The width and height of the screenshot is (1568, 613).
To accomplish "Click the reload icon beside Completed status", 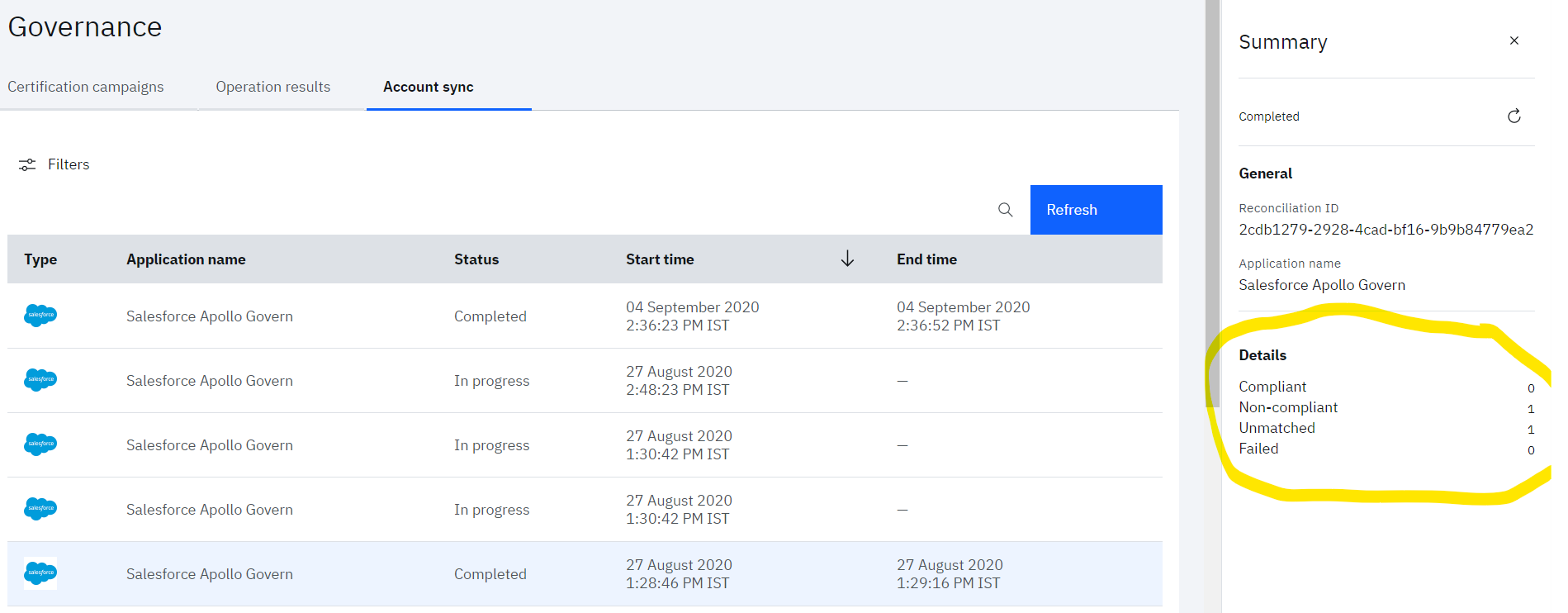I will pyautogui.click(x=1514, y=116).
